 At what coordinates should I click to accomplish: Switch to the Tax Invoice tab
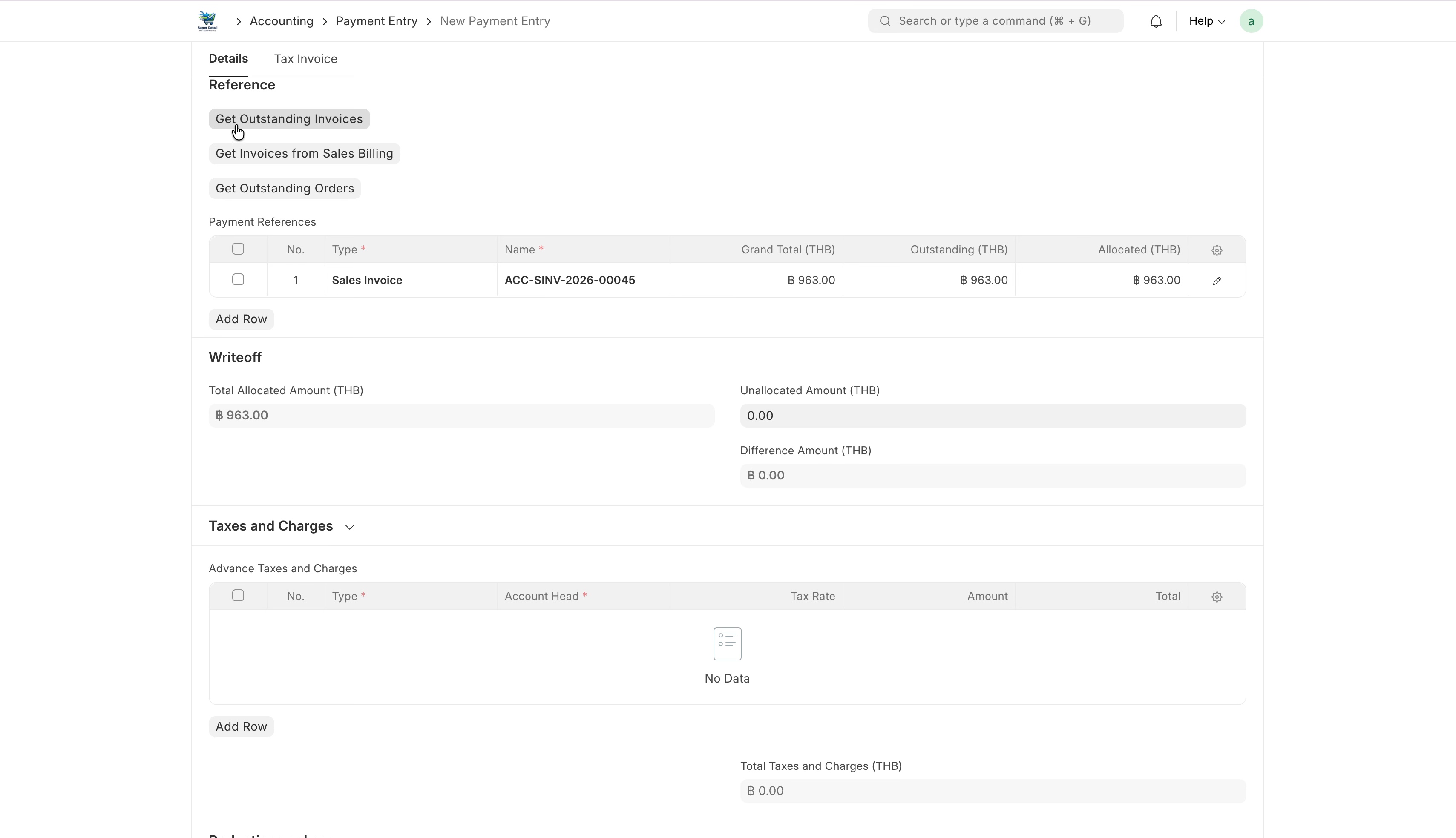coord(306,59)
